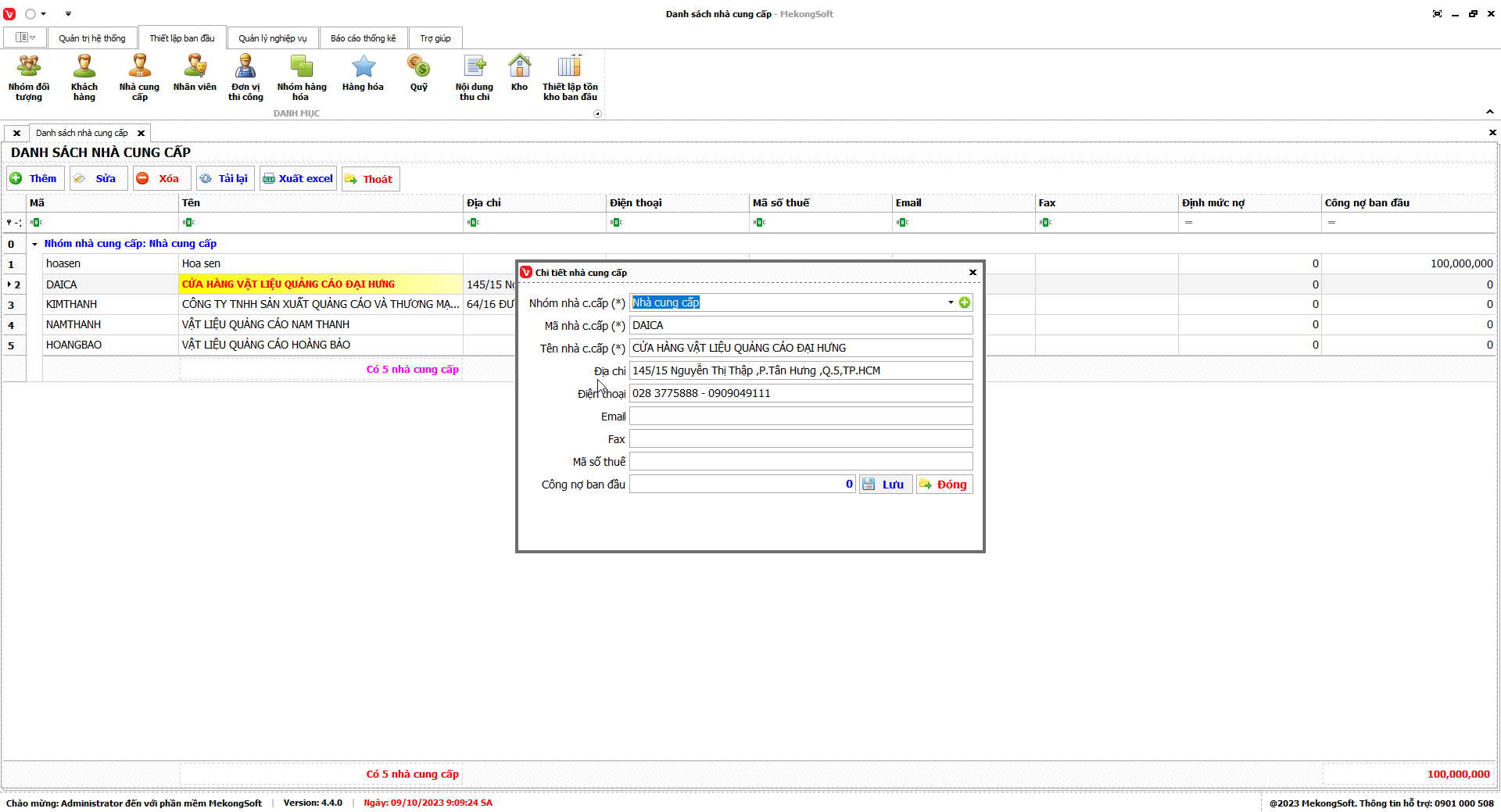Expand the Nhóm nhà c.cấp dropdown
This screenshot has width=1501, height=812.
(x=951, y=302)
